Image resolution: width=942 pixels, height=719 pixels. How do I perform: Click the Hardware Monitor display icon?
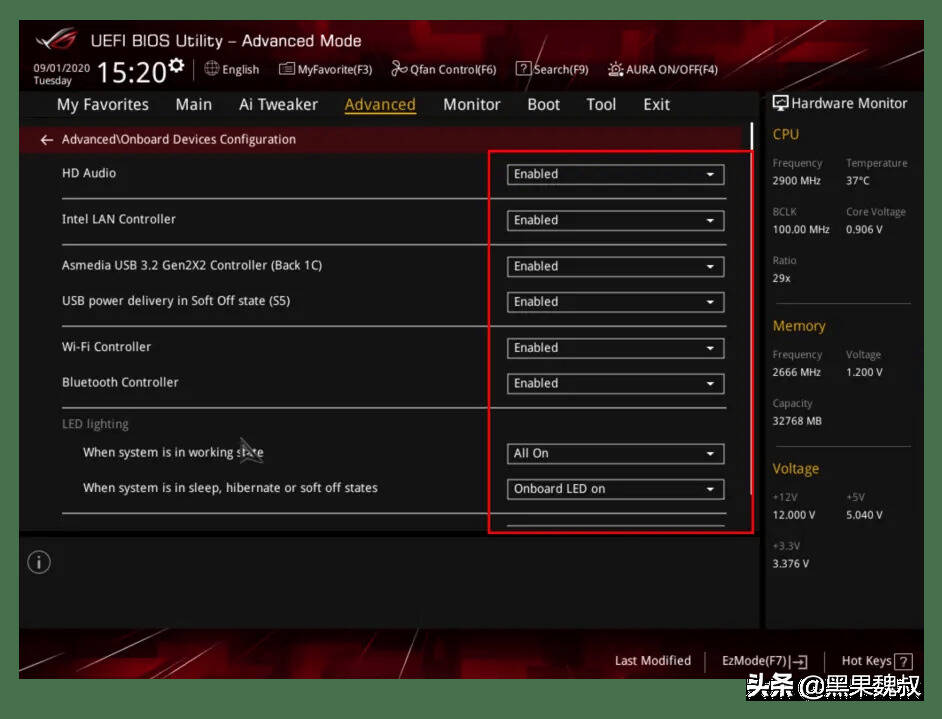coord(780,103)
